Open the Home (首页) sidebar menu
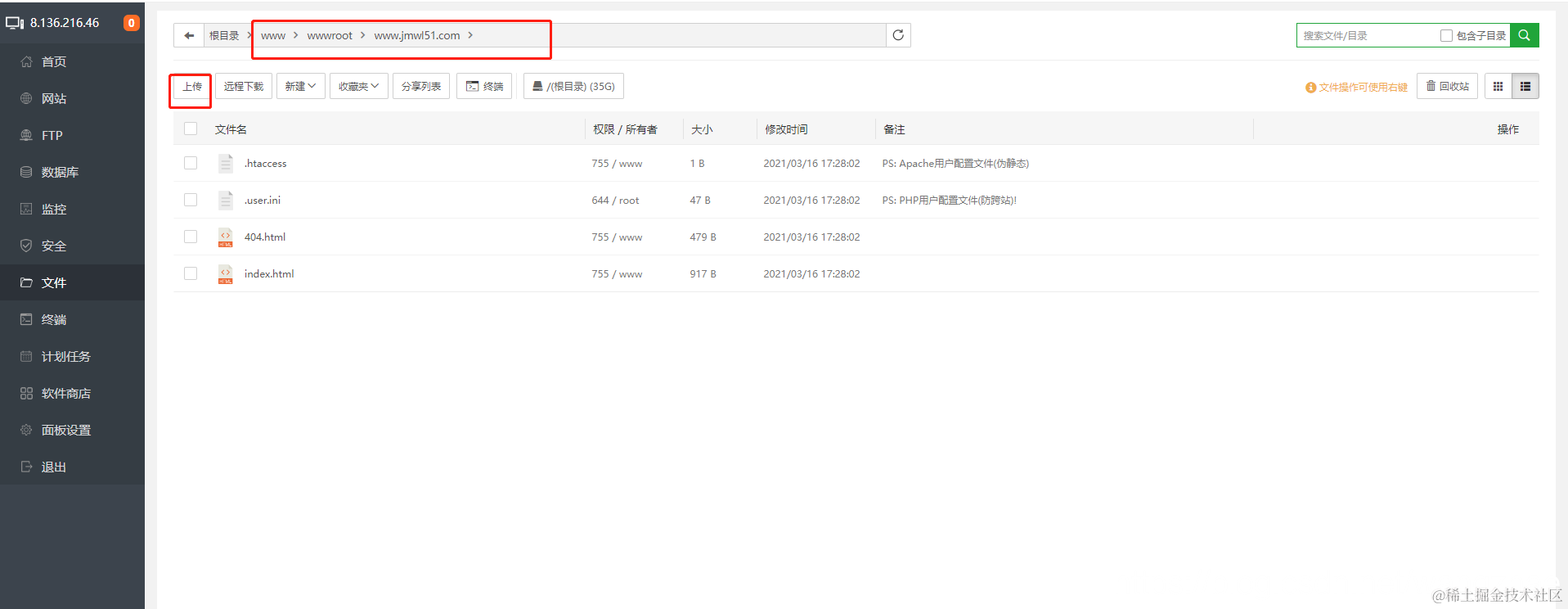 72,61
